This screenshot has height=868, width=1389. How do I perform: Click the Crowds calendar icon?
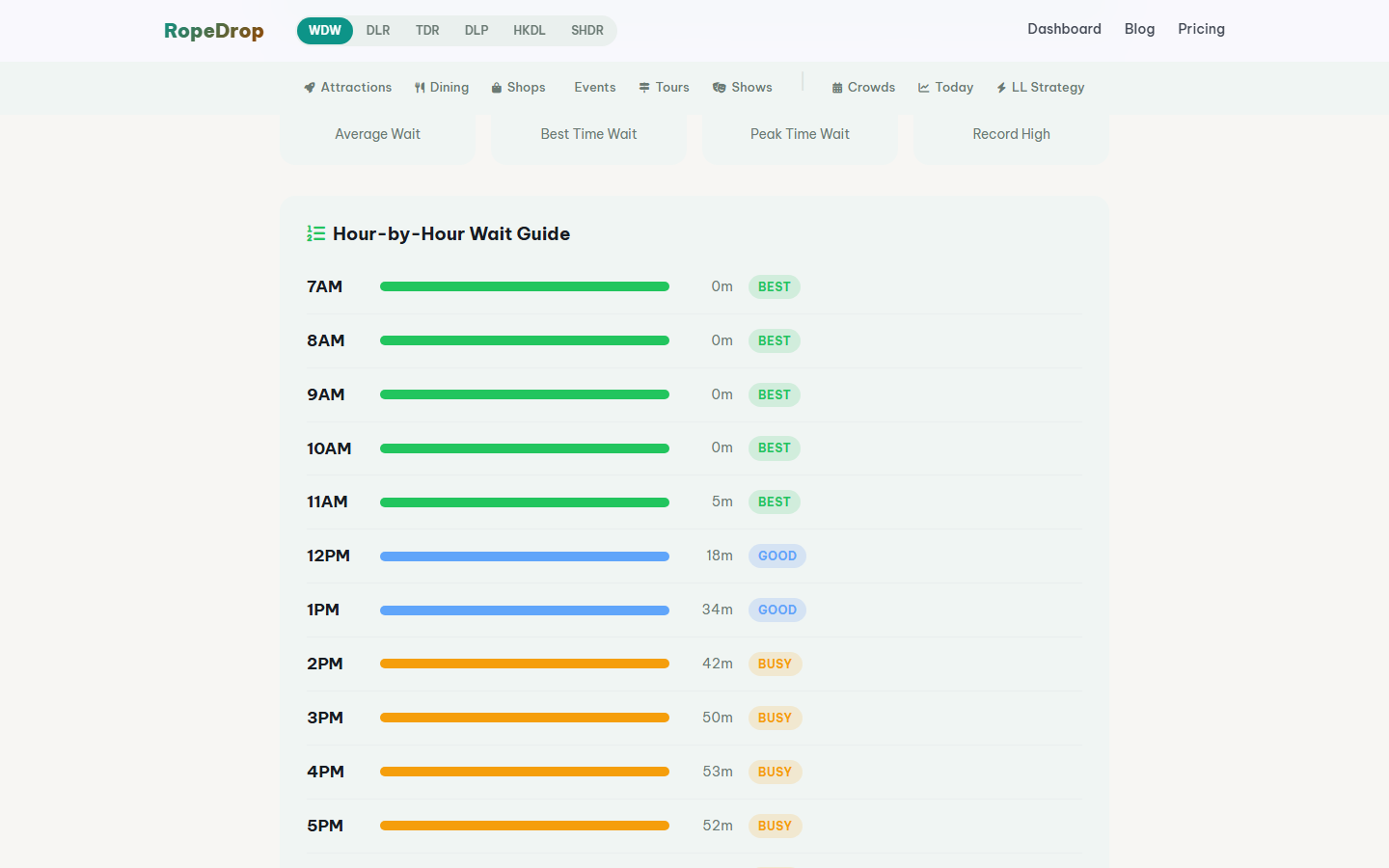point(837,88)
